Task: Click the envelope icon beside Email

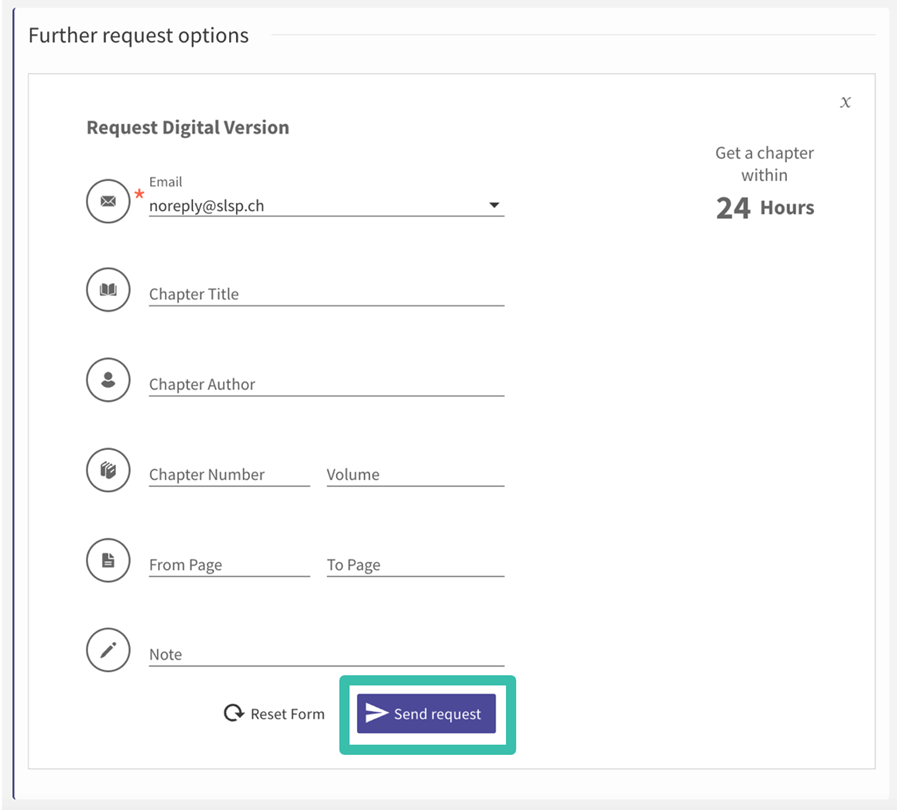Action: [108, 201]
